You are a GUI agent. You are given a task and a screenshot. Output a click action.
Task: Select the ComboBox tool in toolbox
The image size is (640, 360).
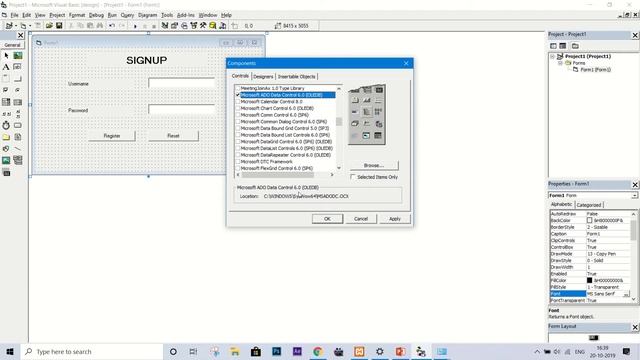click(6, 102)
